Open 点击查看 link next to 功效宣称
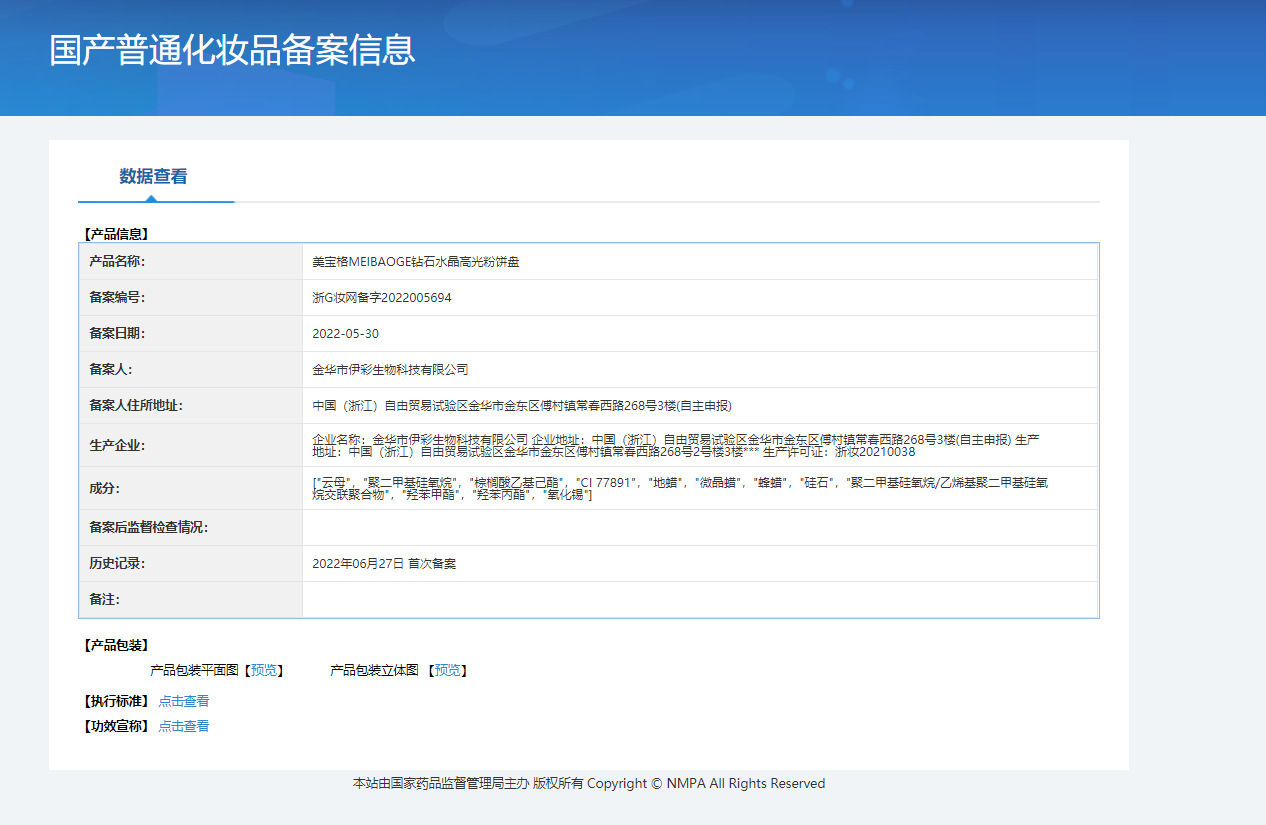1266x825 pixels. (x=184, y=726)
